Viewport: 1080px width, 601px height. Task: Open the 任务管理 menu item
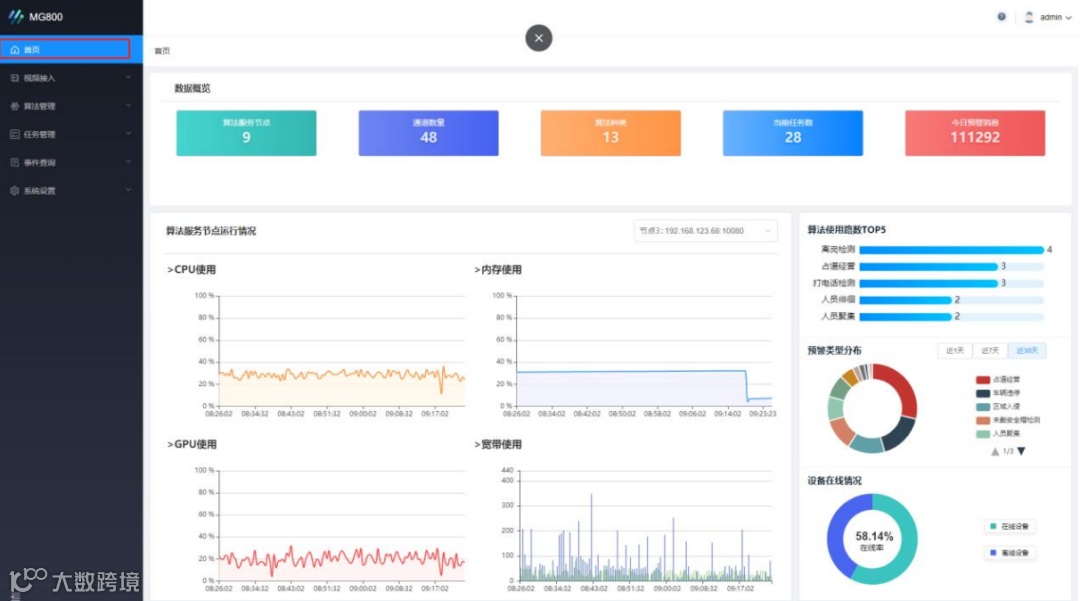(x=71, y=134)
